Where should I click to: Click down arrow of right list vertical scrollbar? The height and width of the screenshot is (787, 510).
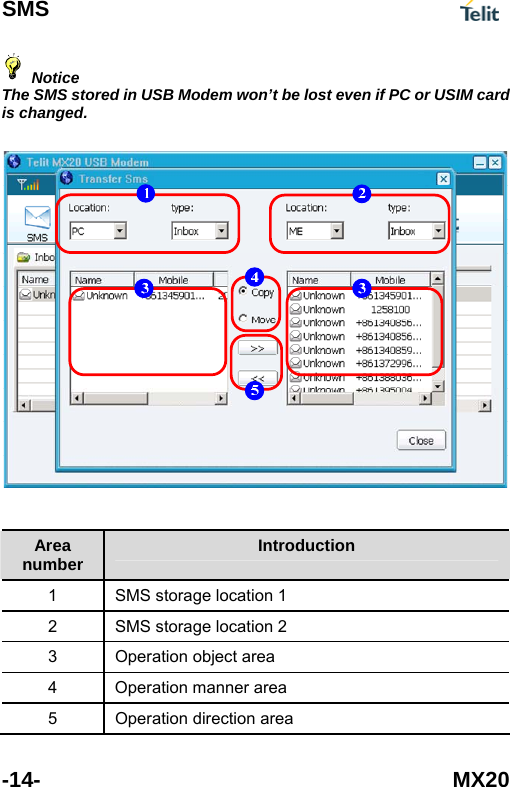tap(438, 385)
